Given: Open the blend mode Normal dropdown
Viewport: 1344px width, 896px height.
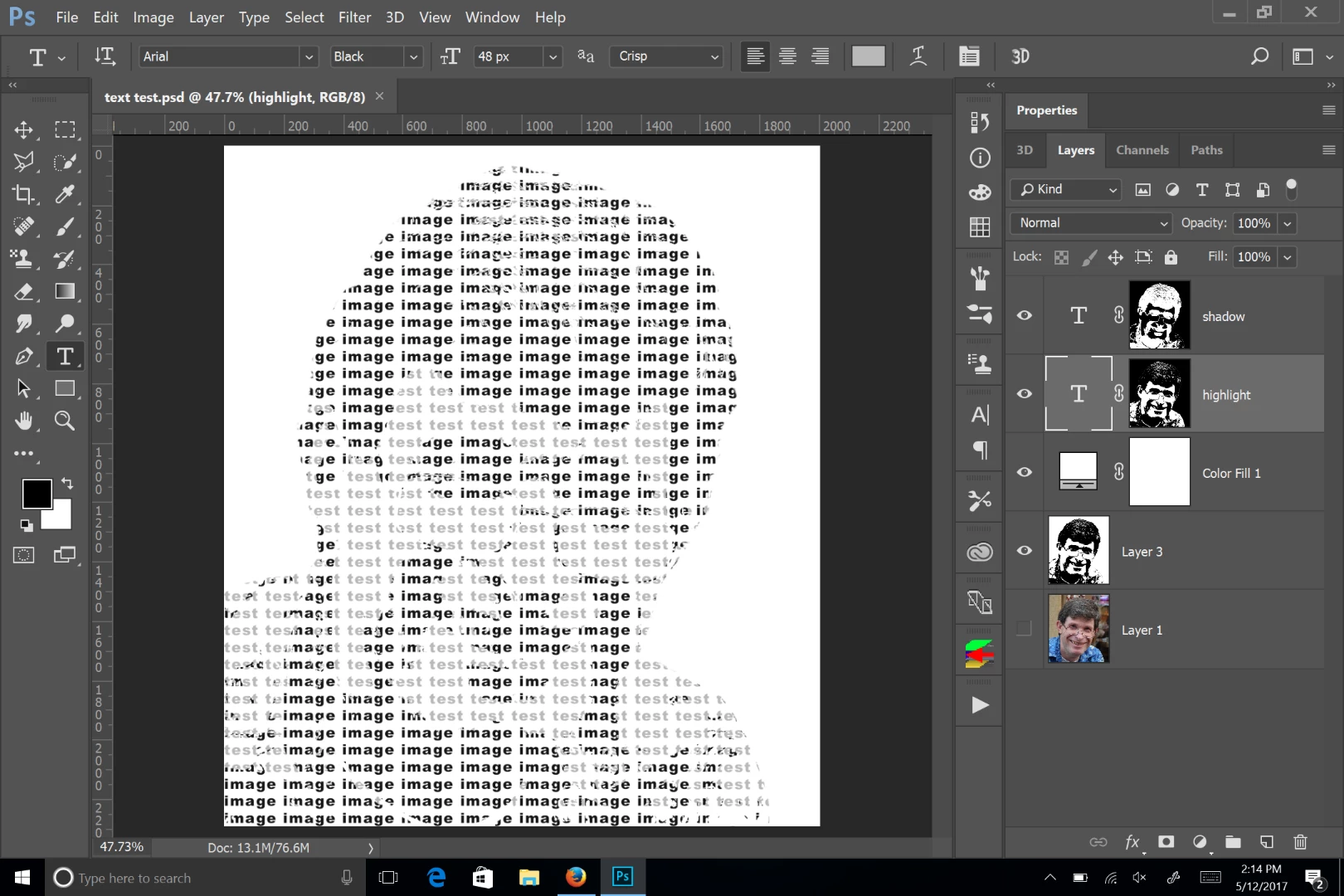Looking at the screenshot, I should pyautogui.click(x=1091, y=223).
